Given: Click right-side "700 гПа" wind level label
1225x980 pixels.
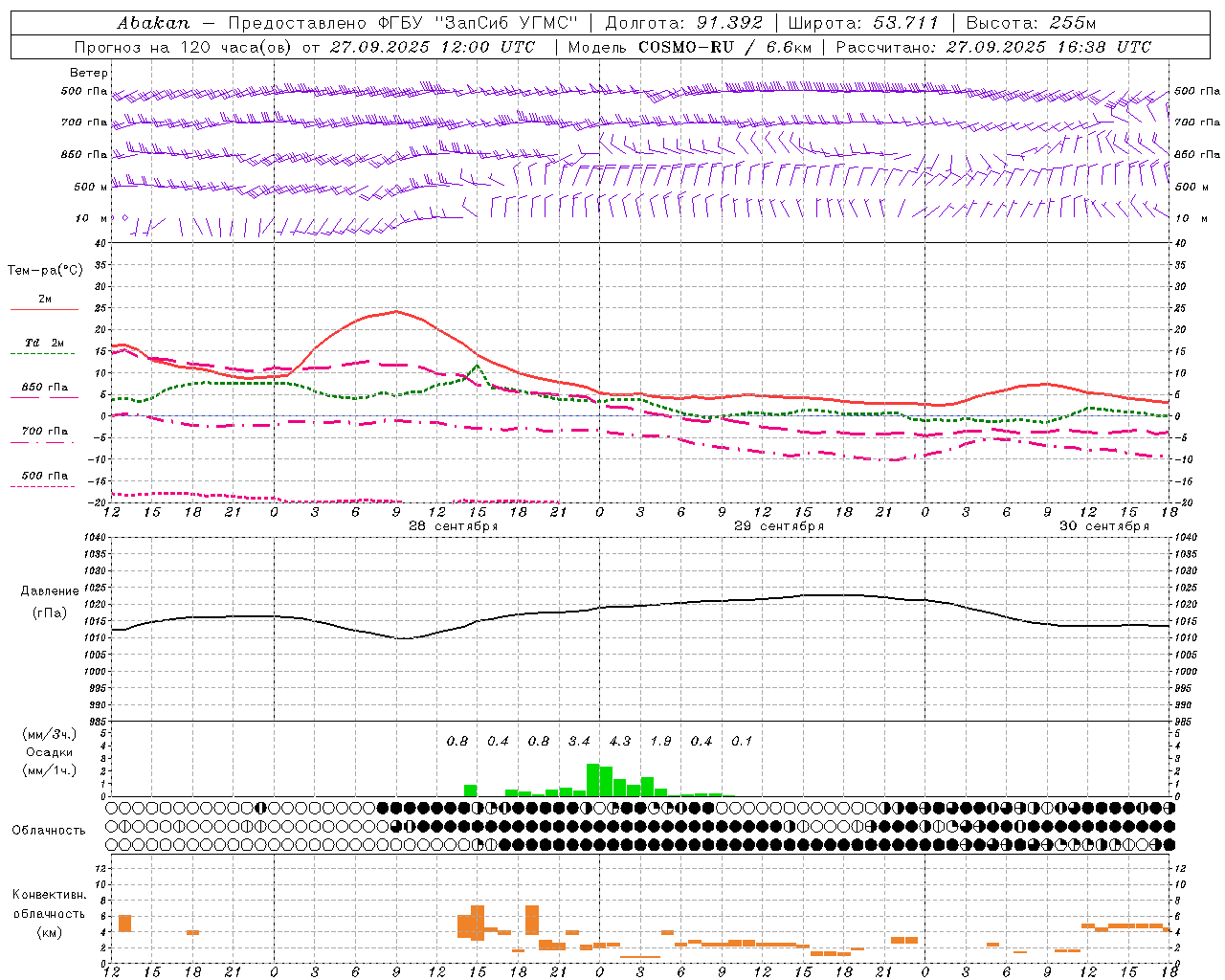Looking at the screenshot, I should tap(1197, 122).
